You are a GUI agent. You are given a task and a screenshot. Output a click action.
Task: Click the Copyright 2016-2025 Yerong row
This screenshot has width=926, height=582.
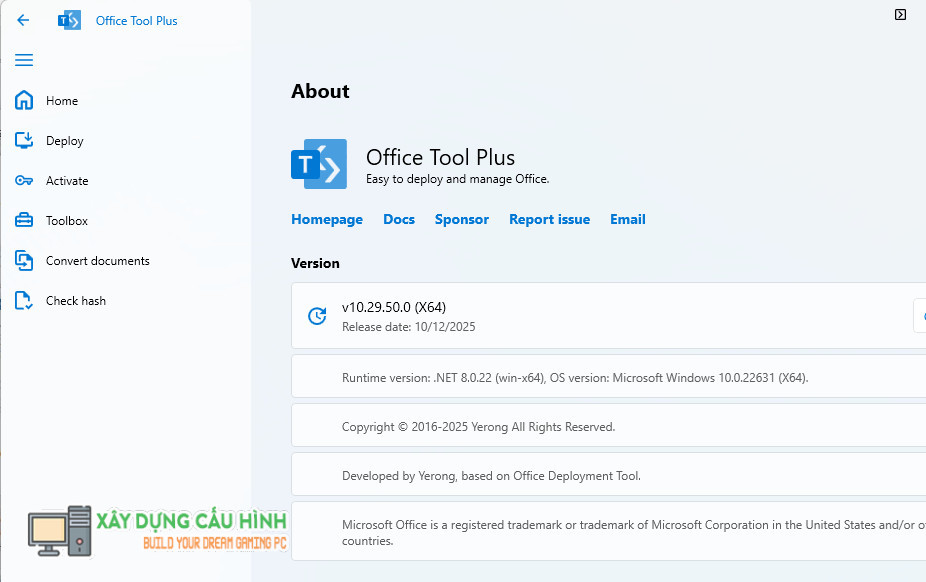point(478,426)
